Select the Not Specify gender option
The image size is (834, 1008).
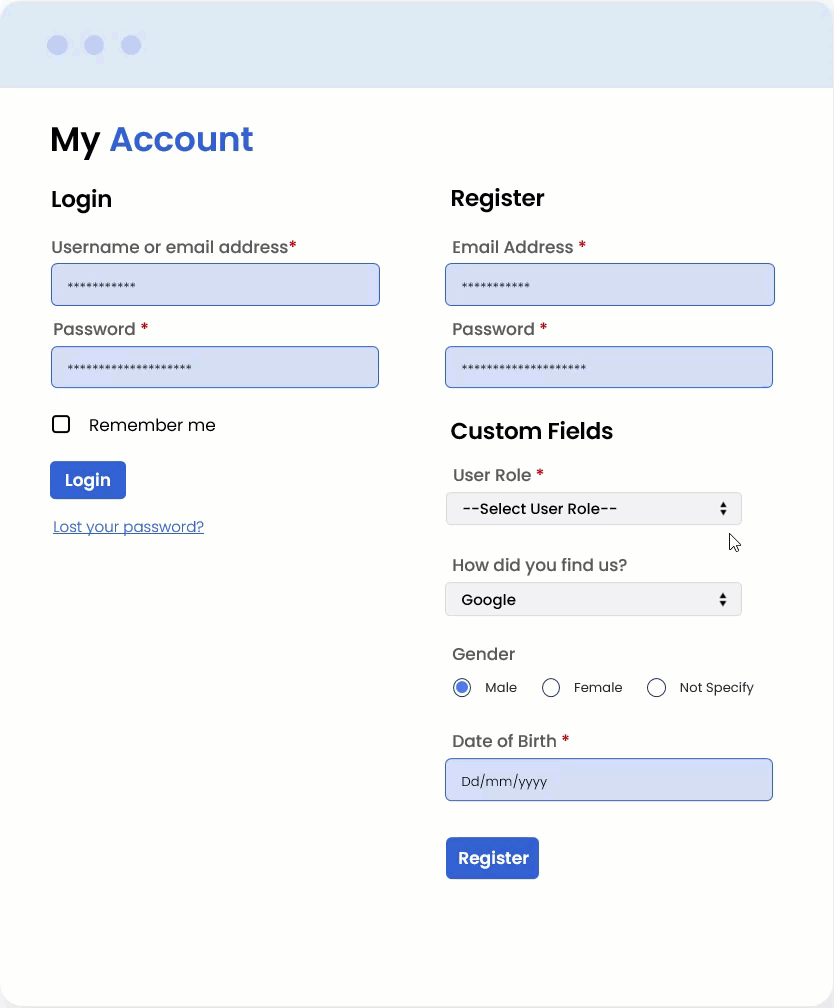656,688
